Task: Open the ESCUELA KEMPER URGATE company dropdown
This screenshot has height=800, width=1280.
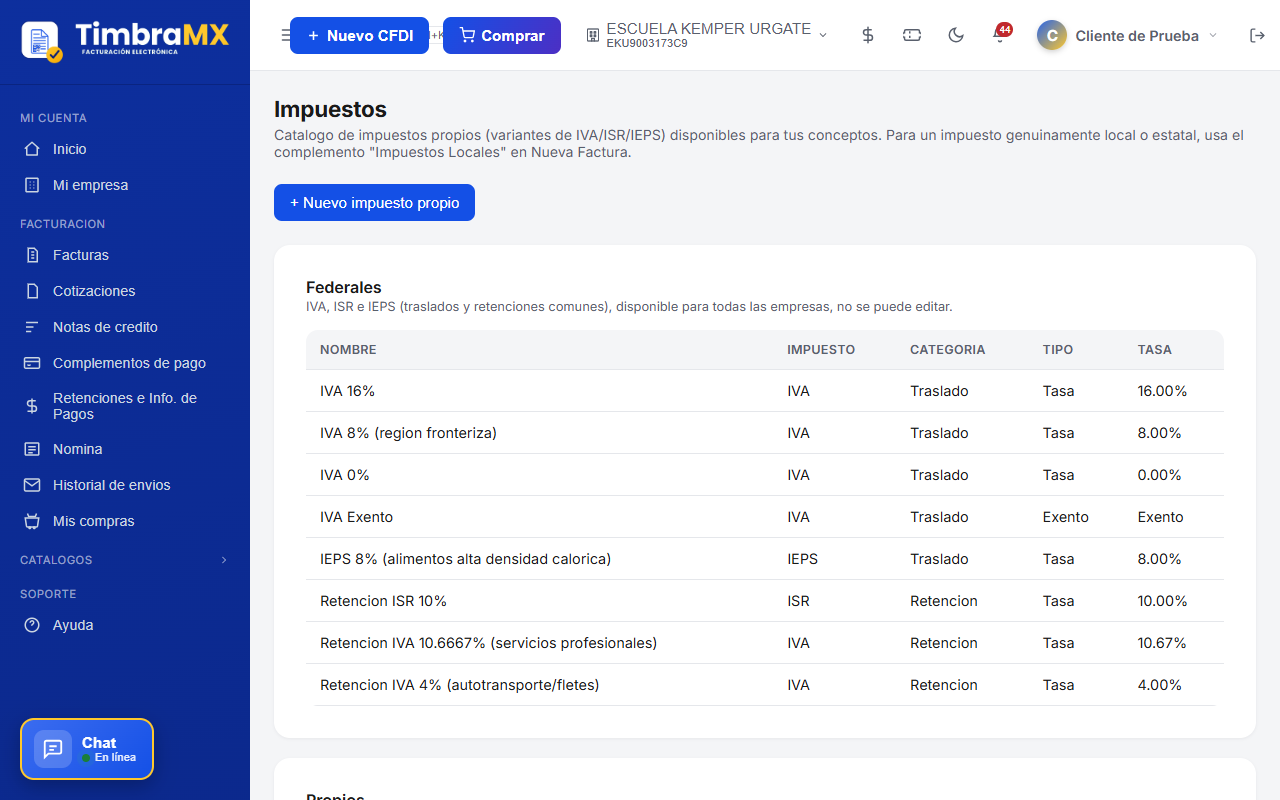Action: (707, 35)
